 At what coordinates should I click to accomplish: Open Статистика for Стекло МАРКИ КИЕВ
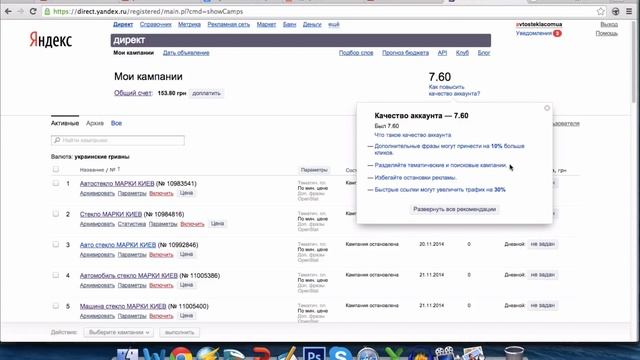(132, 224)
